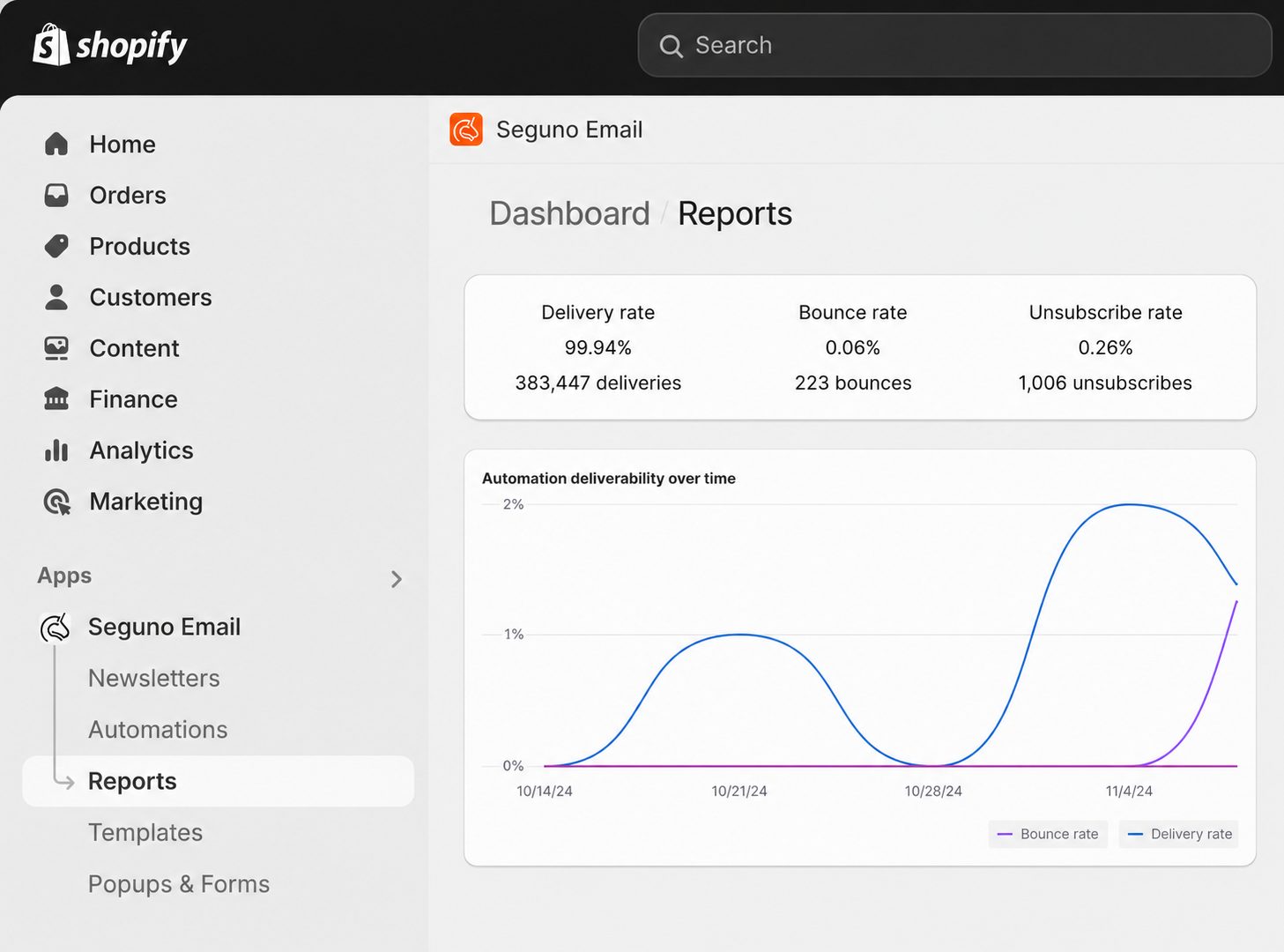Click the 10/28/24 axis label
The width and height of the screenshot is (1284, 952).
point(933,791)
